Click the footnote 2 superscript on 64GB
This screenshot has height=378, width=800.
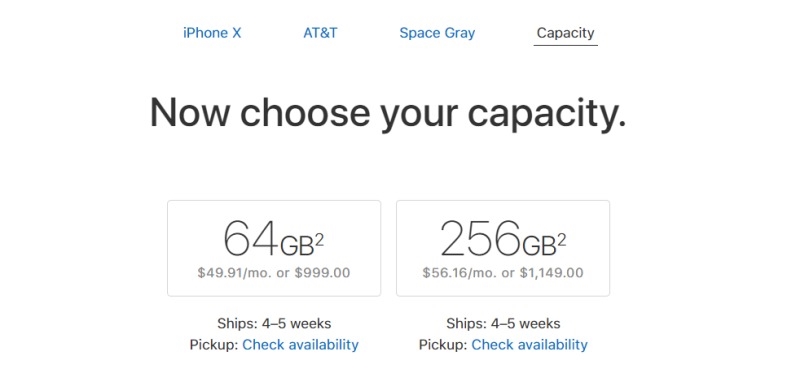coord(319,240)
